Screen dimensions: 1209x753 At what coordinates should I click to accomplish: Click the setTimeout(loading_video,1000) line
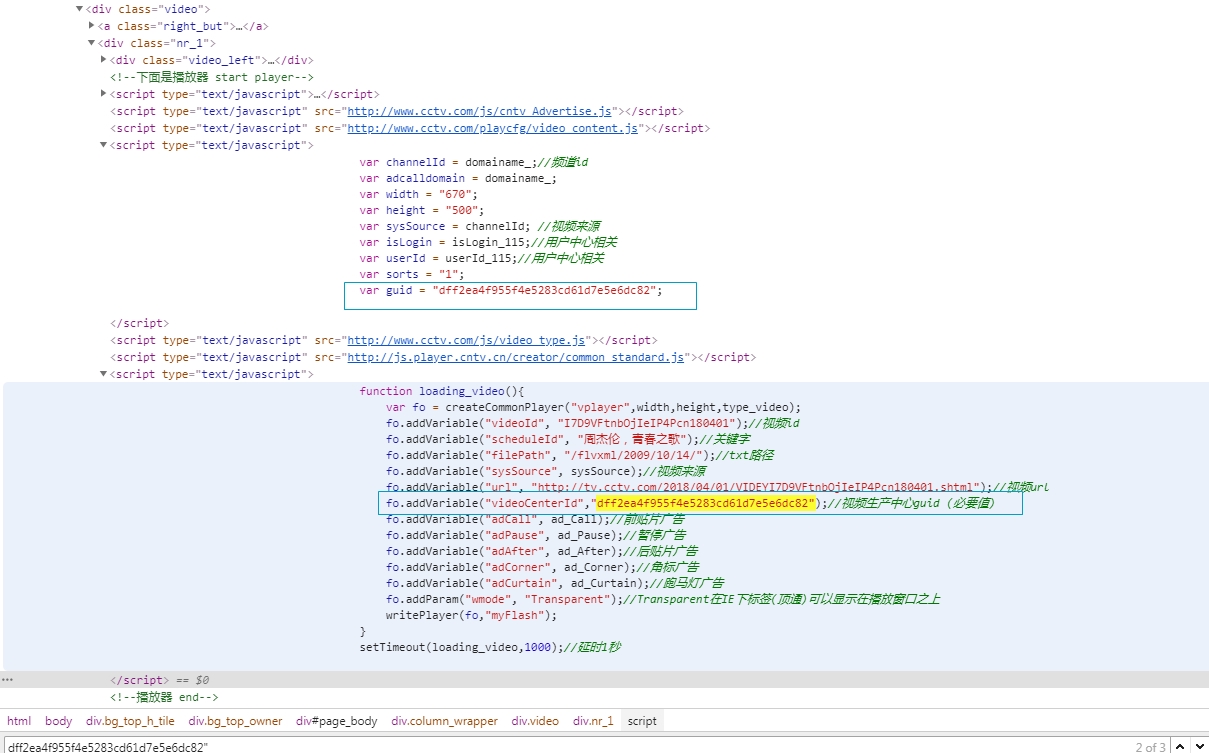[x=490, y=647]
